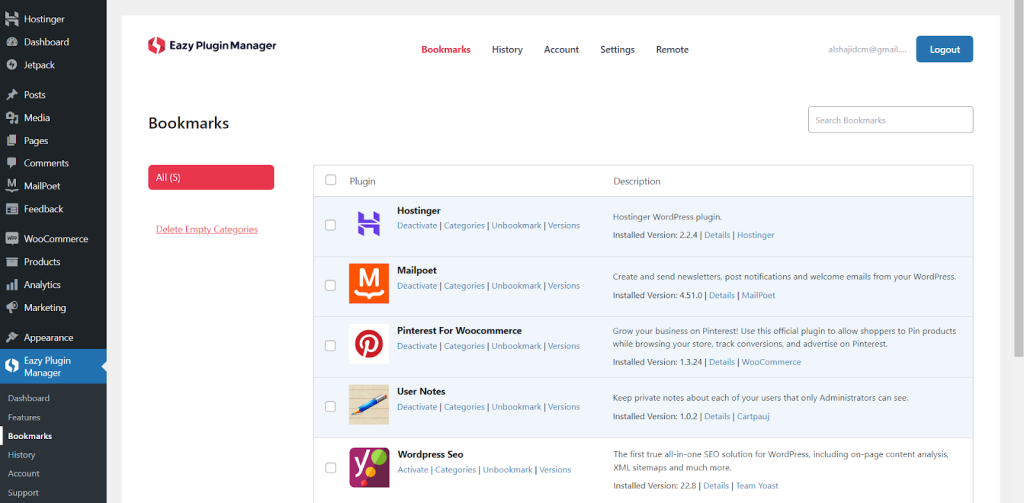Image resolution: width=1024 pixels, height=503 pixels.
Task: Check the Mailpoet plugin row checkbox
Action: pos(330,285)
